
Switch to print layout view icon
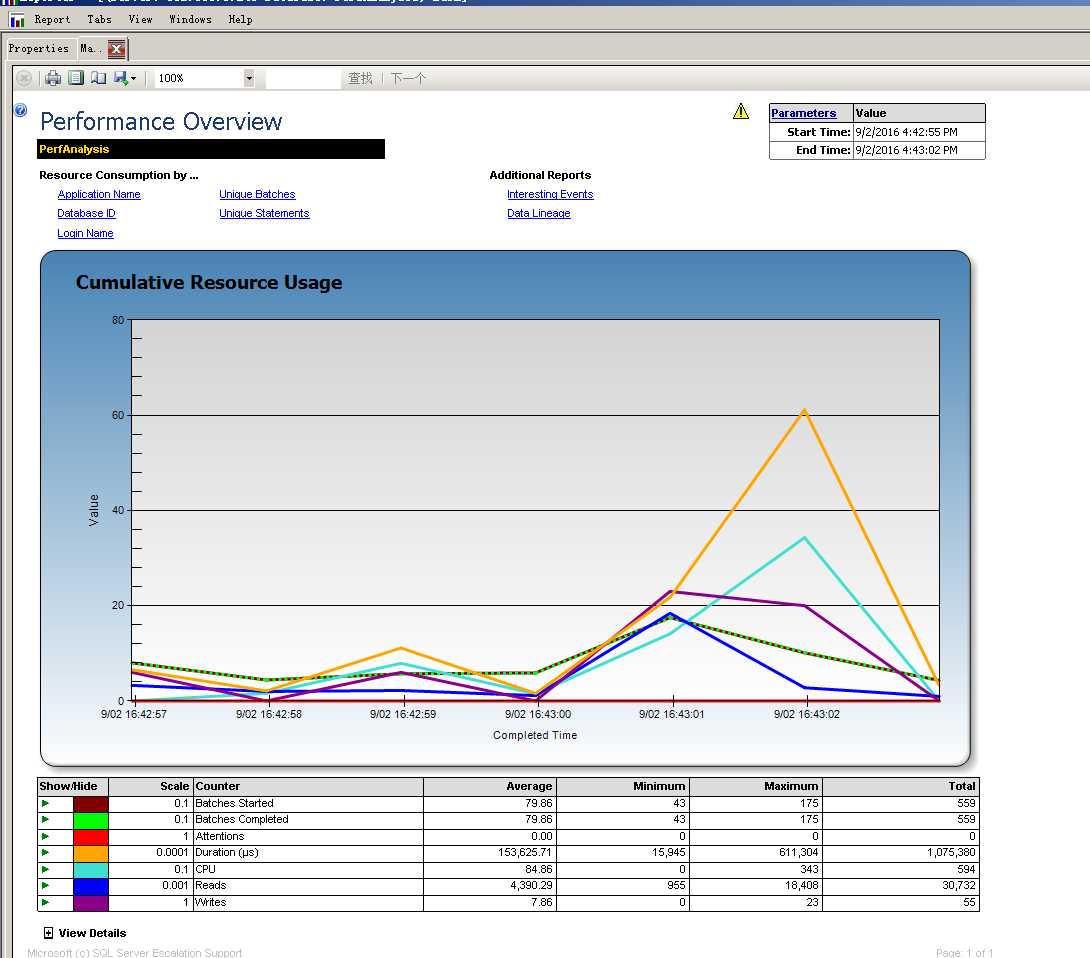76,78
